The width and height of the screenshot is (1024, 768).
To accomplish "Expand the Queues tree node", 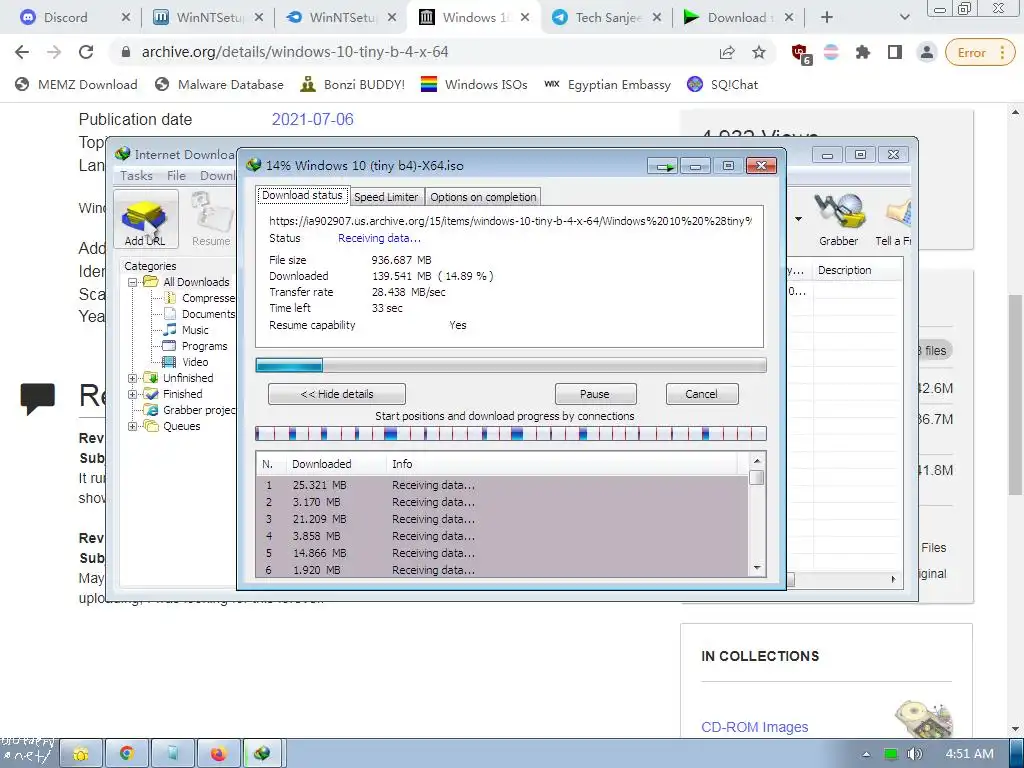I will coord(133,426).
